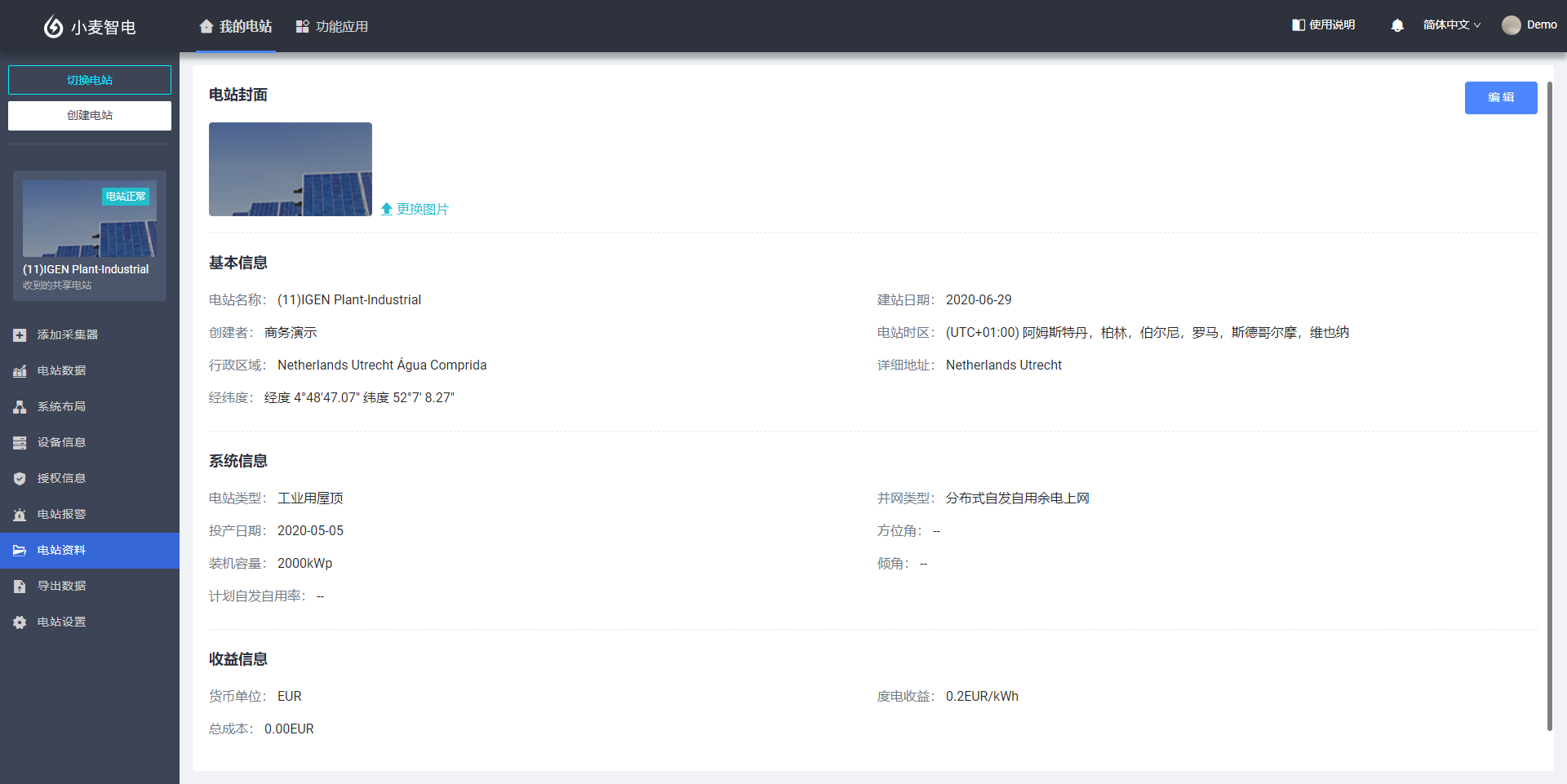Click the 系统布局 layout icon
Viewport: 1567px width, 784px height.
20,407
